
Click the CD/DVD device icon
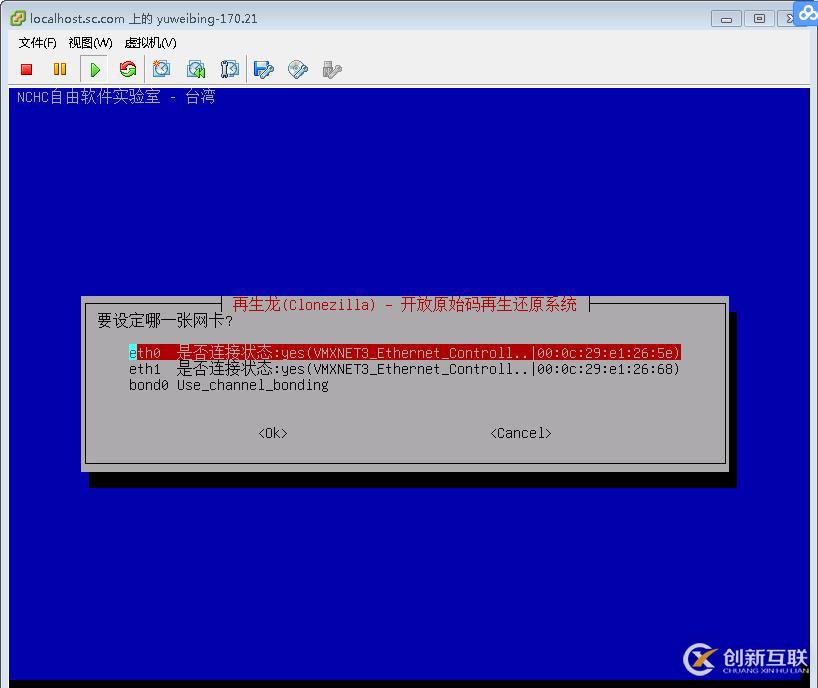(297, 69)
